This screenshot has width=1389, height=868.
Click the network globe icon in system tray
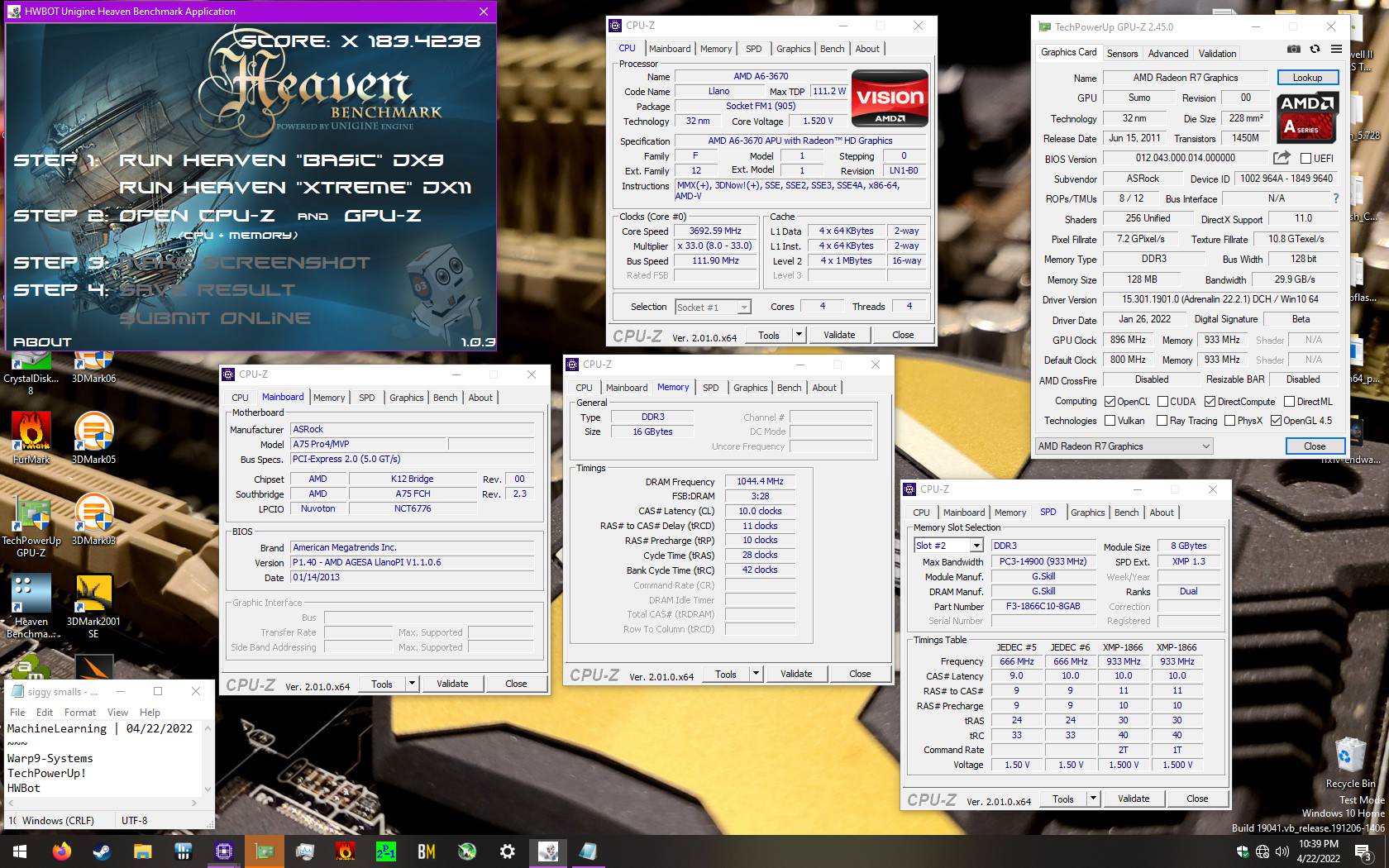pos(1263,851)
